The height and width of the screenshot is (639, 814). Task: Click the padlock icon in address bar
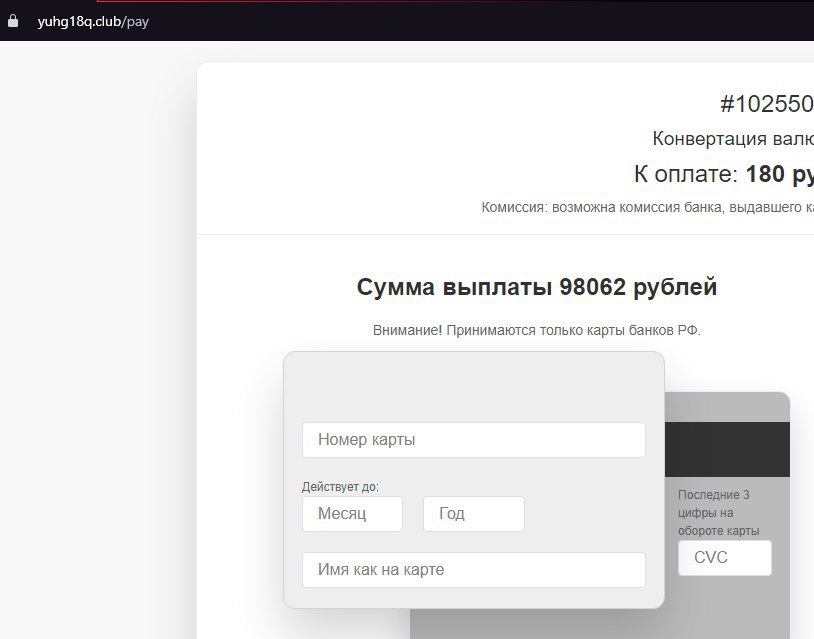point(13,21)
